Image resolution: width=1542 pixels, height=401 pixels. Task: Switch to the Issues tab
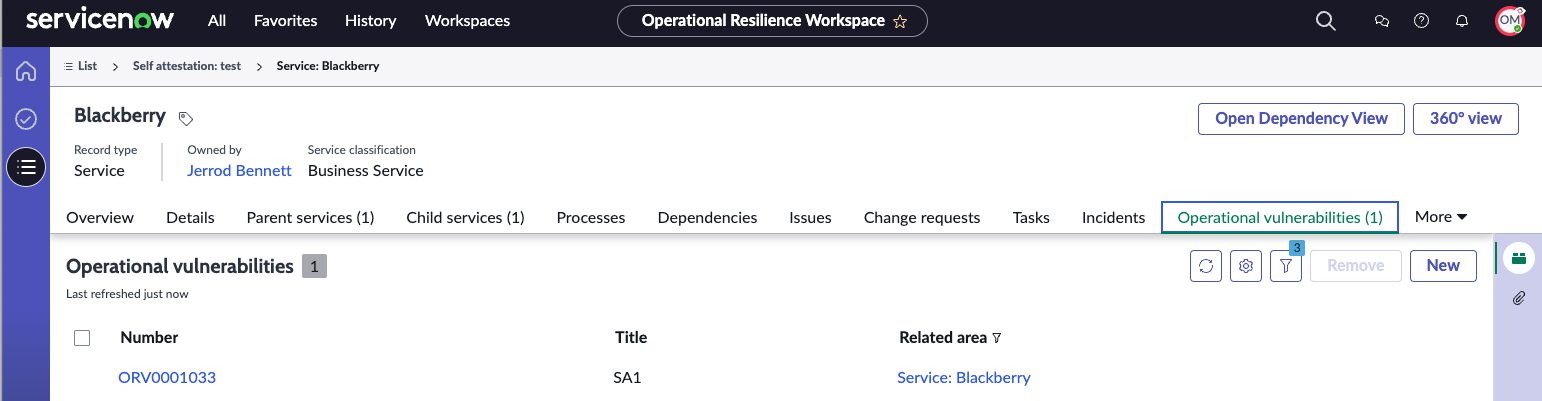point(810,217)
